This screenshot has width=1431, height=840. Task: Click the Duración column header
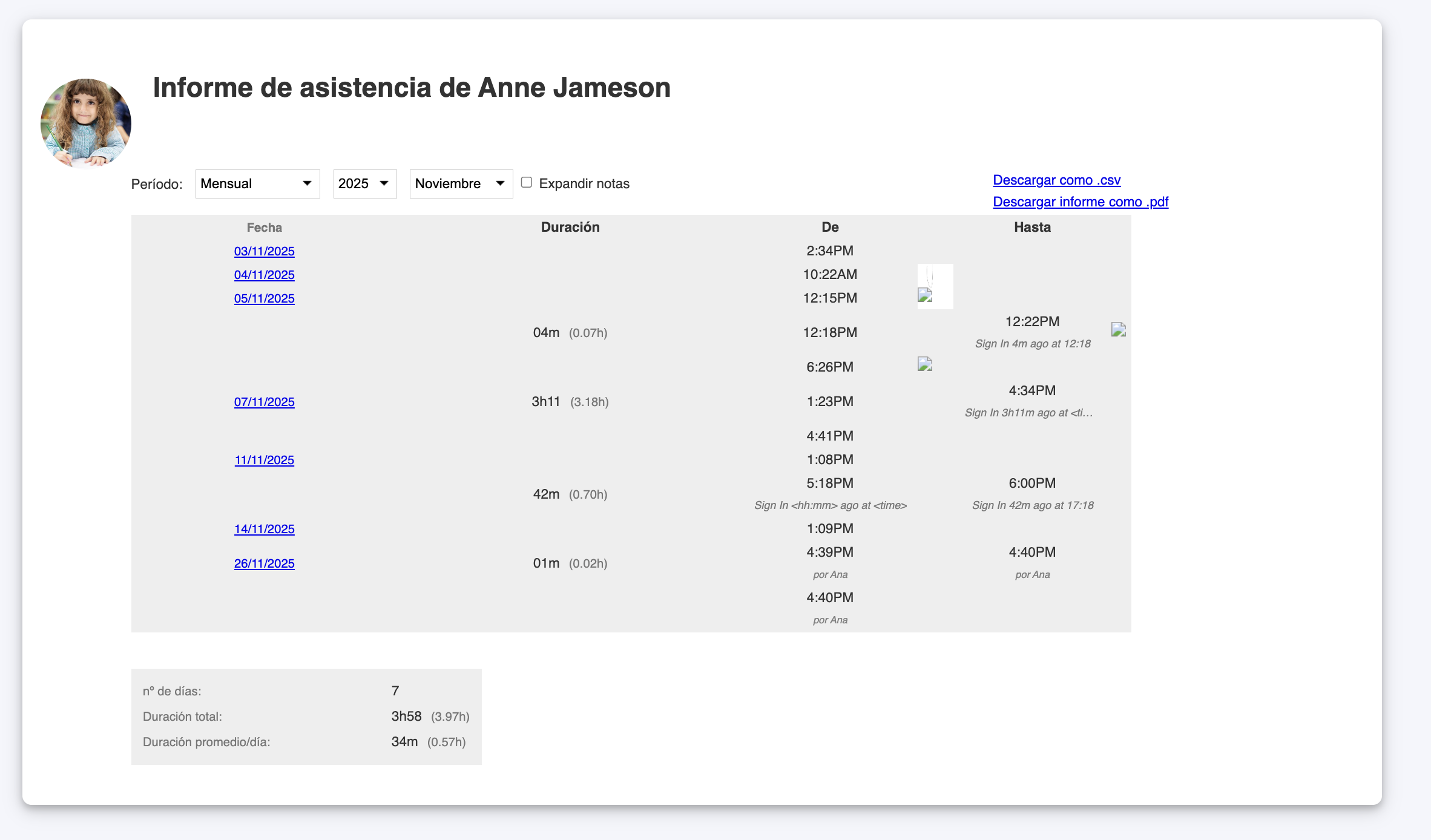click(570, 228)
